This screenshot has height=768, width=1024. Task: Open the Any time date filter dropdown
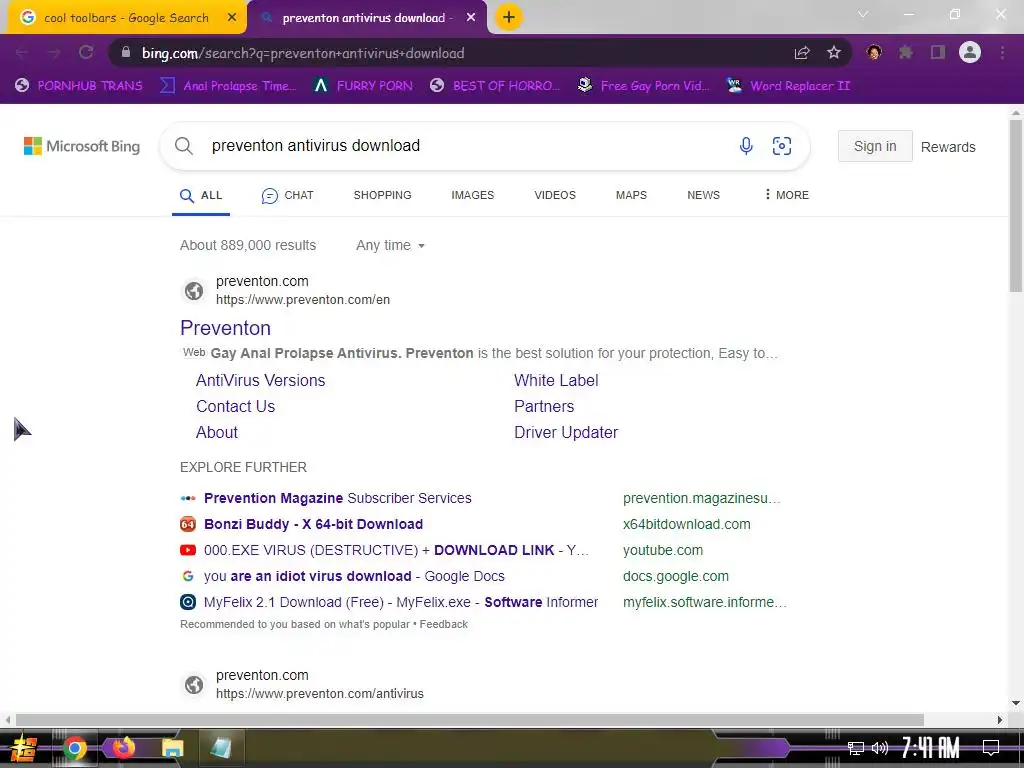point(391,246)
